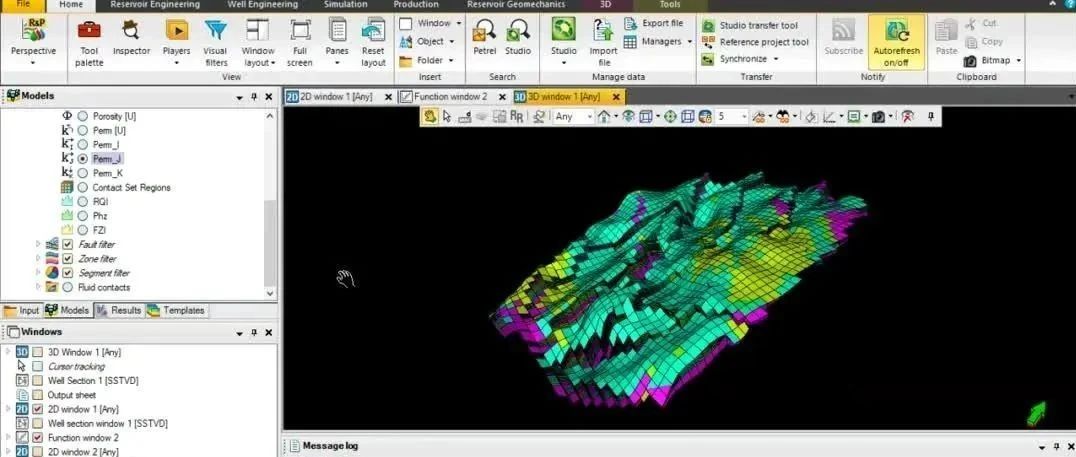Image resolution: width=1076 pixels, height=457 pixels.
Task: Select the arrow pointer tool in 3D toolbar
Action: tap(447, 117)
